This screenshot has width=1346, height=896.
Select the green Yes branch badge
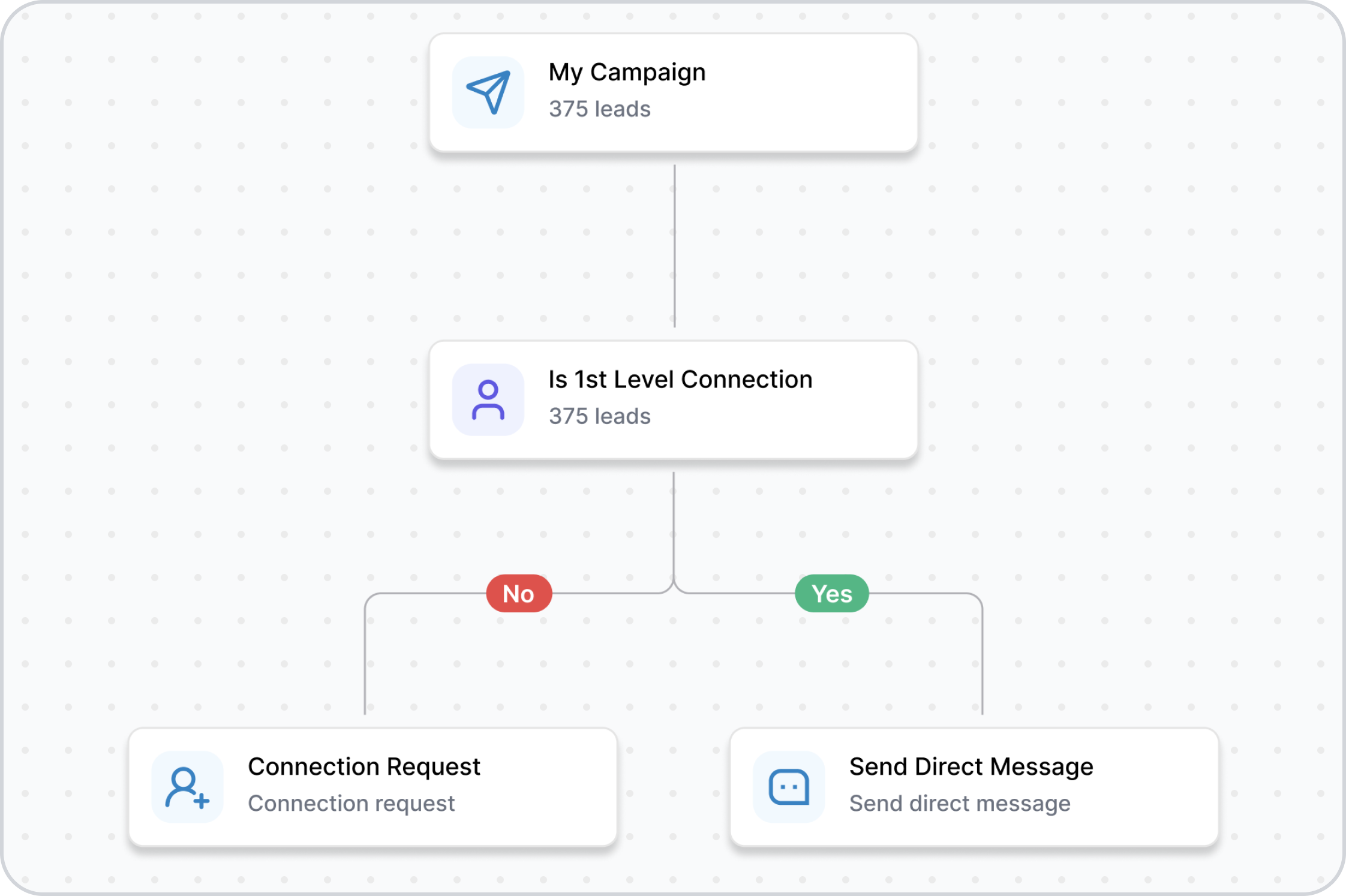[x=832, y=594]
